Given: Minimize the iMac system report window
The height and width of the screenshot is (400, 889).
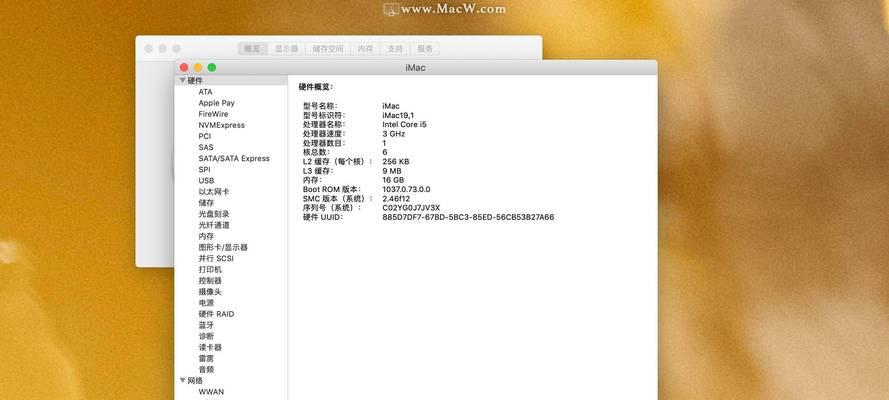Looking at the screenshot, I should pos(198,67).
